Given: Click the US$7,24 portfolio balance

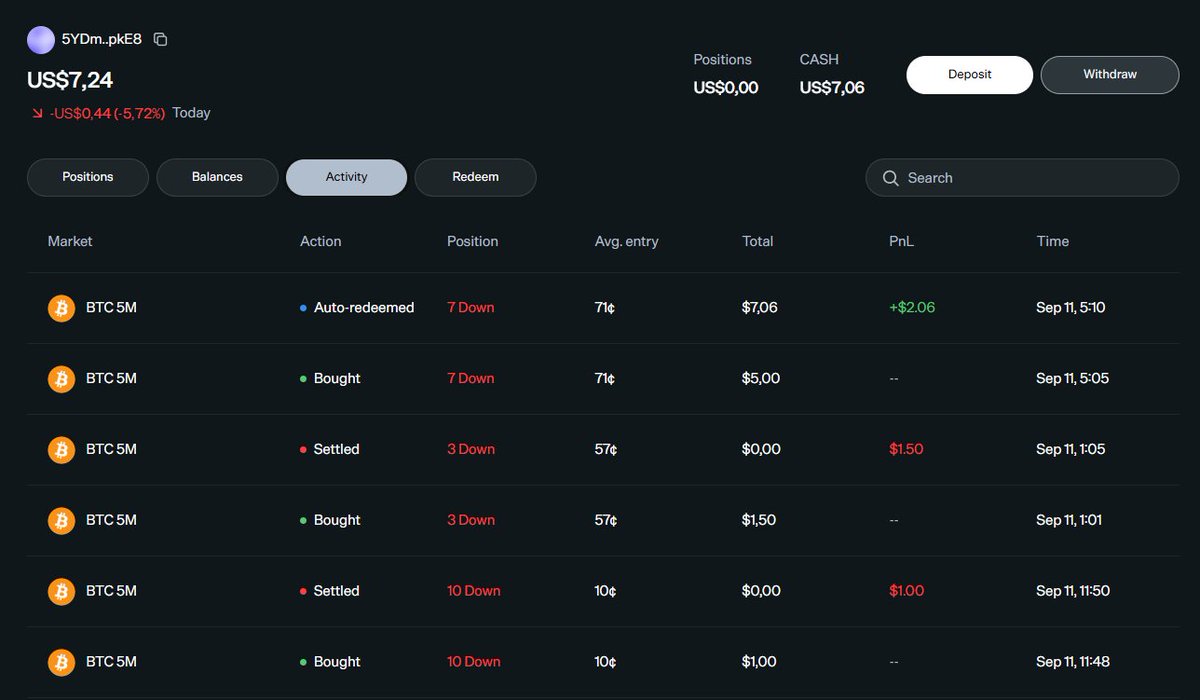Looking at the screenshot, I should click(70, 79).
